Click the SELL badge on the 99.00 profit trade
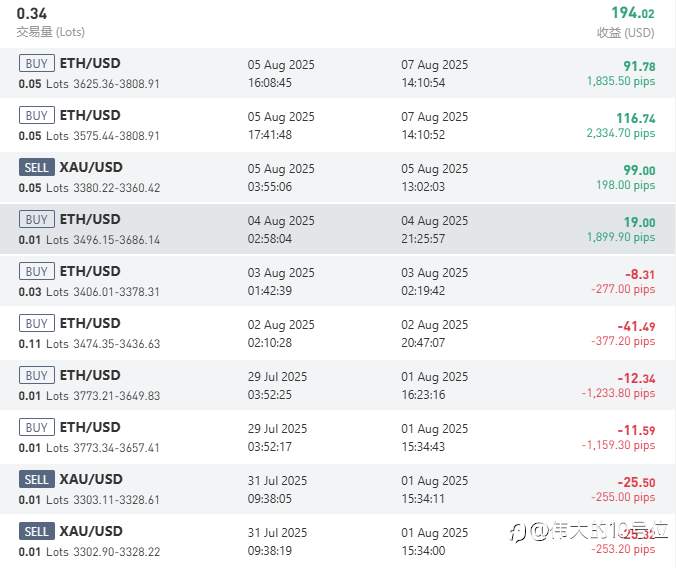 point(36,167)
